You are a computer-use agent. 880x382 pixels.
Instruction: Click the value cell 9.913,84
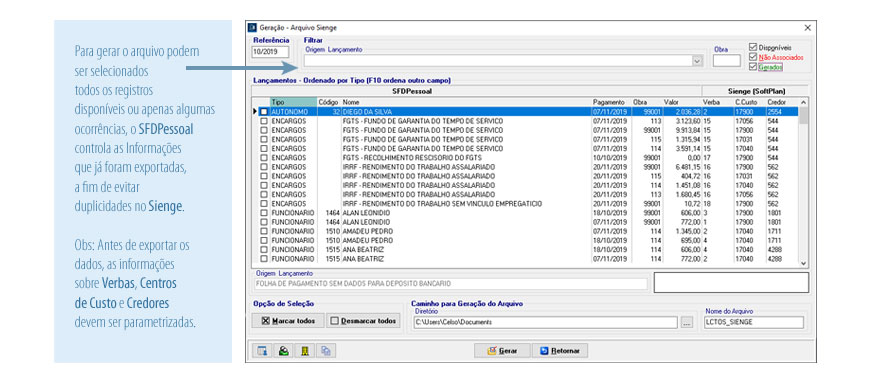tap(682, 131)
